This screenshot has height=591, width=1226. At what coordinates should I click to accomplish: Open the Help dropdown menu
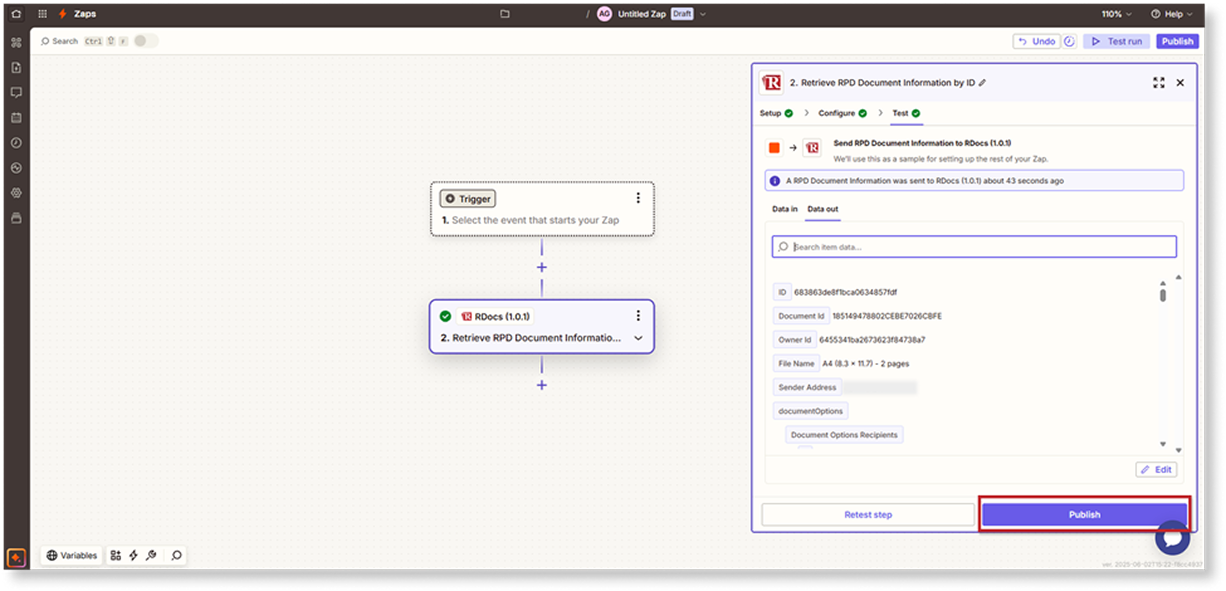(x=1171, y=14)
